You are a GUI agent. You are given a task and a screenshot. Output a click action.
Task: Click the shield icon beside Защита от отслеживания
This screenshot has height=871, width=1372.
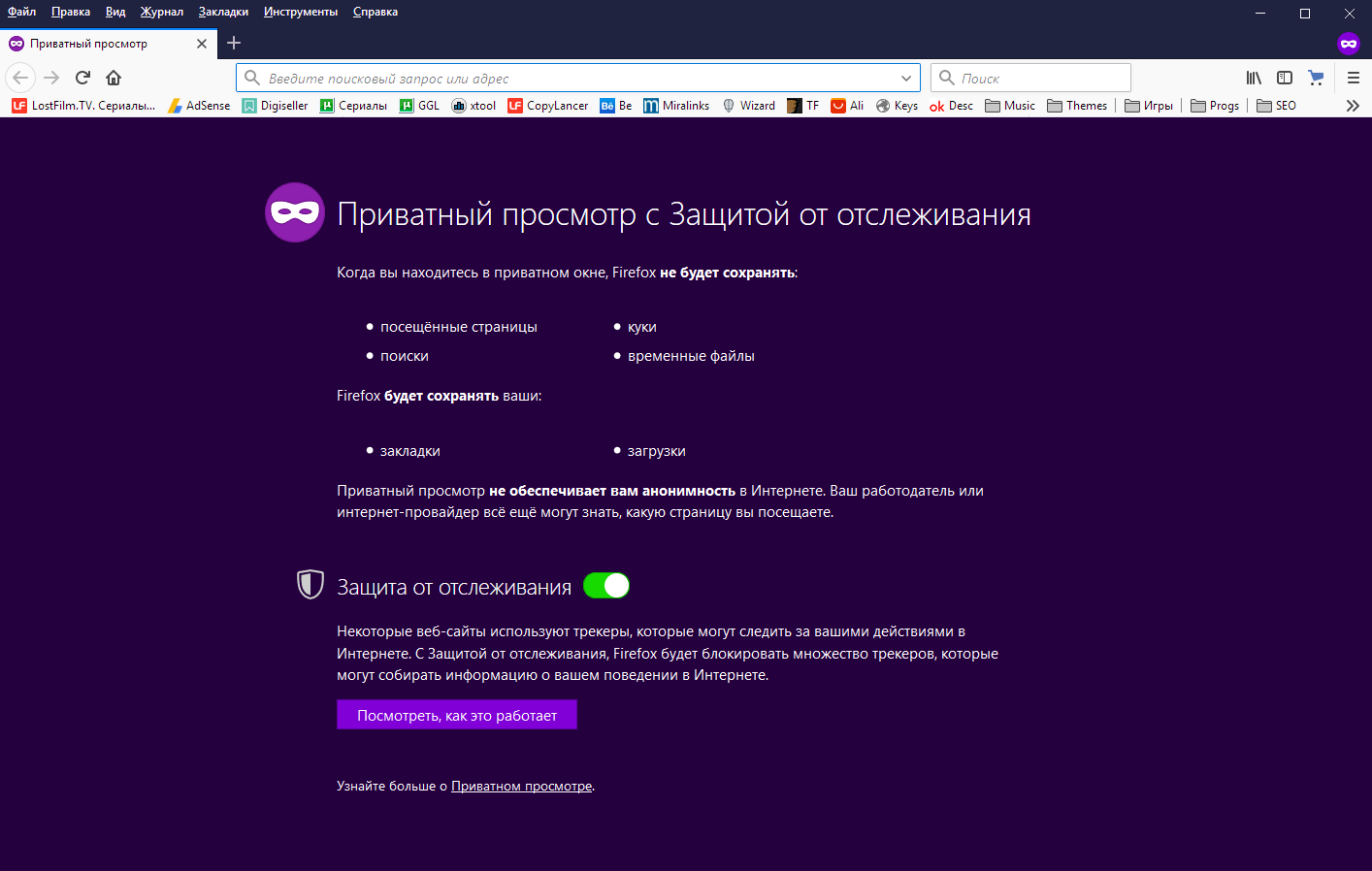point(310,584)
